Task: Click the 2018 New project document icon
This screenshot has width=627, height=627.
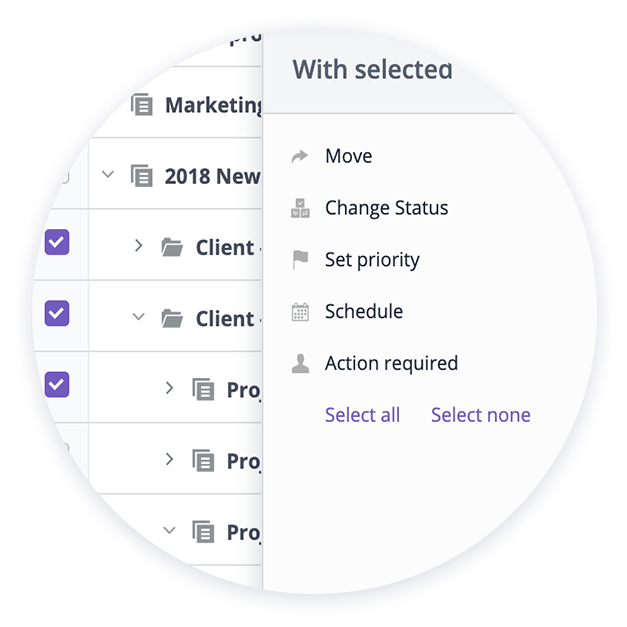Action: click(142, 176)
